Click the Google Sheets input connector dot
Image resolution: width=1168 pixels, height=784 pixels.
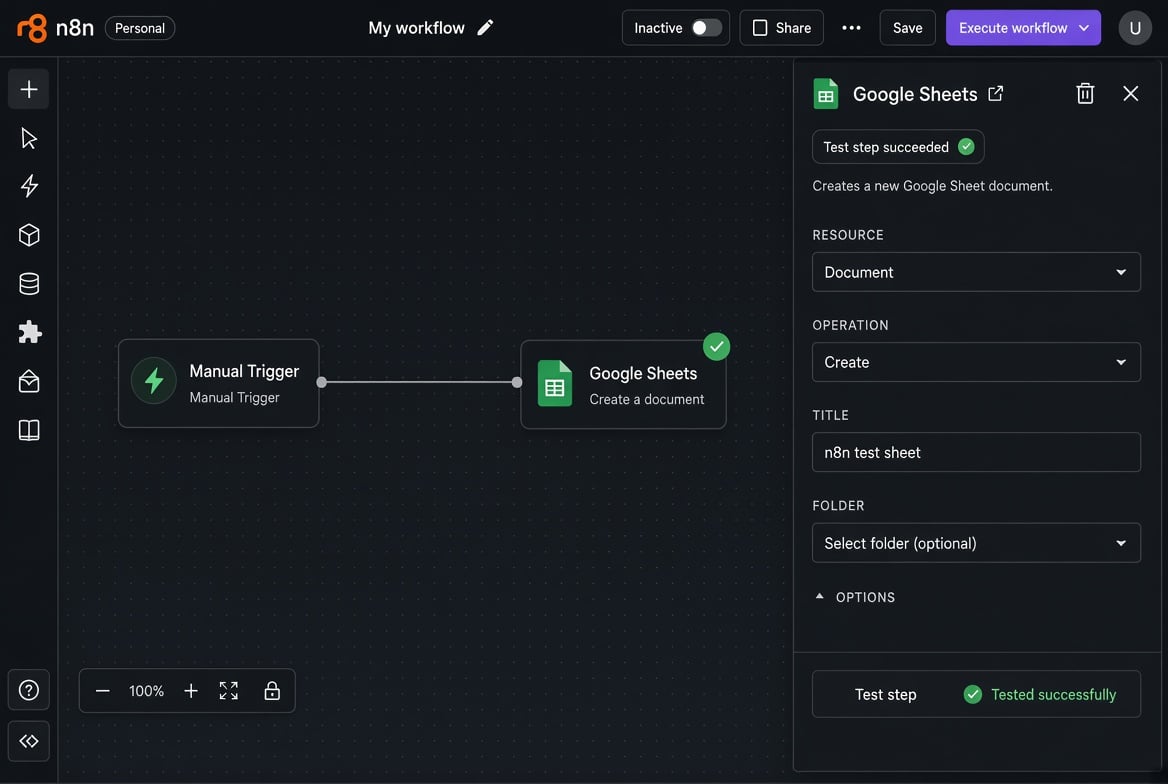pos(517,382)
